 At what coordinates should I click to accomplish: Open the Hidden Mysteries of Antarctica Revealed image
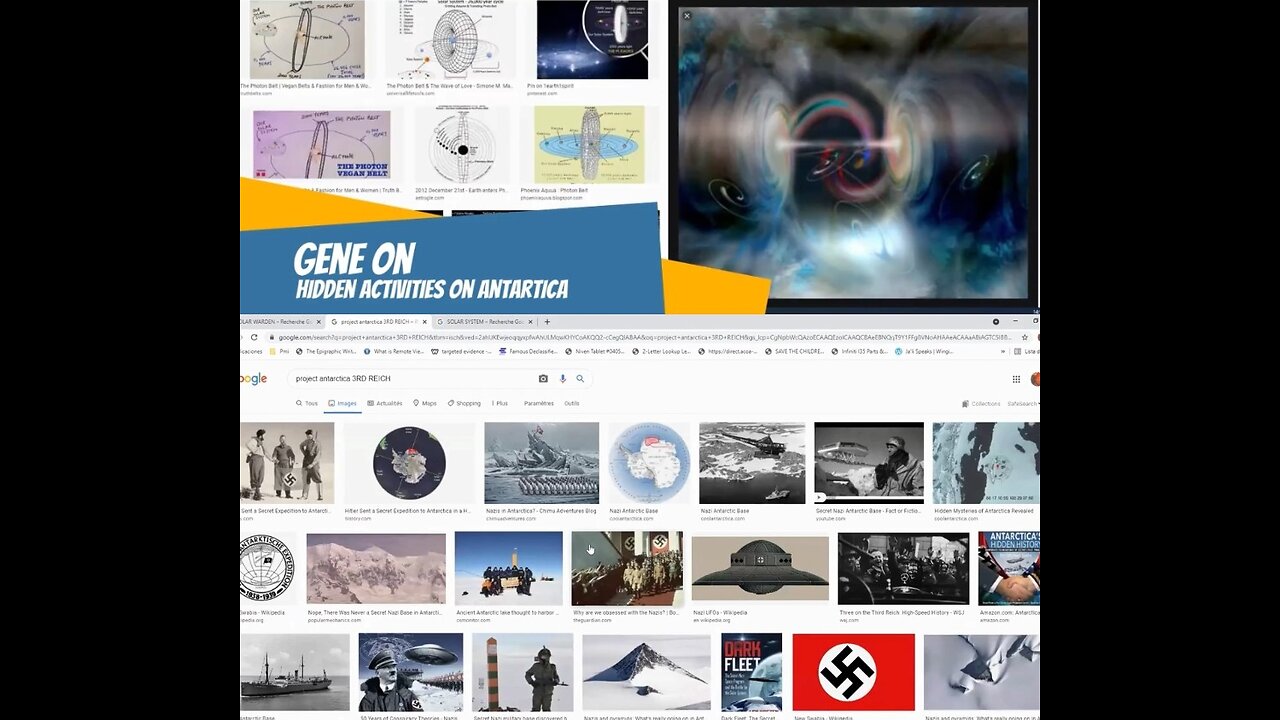tap(986, 463)
